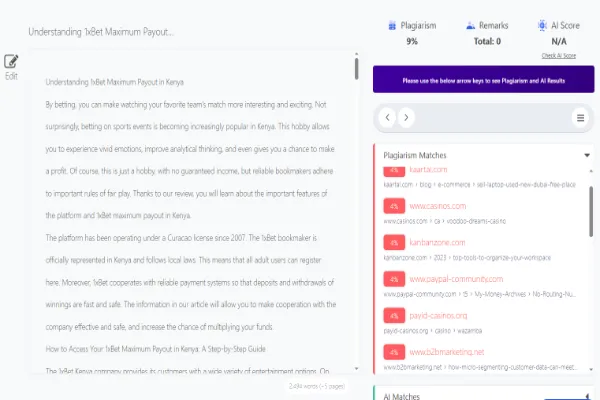Click the 'Understanding 1xBet Maximum Payout...' document title

(101, 32)
